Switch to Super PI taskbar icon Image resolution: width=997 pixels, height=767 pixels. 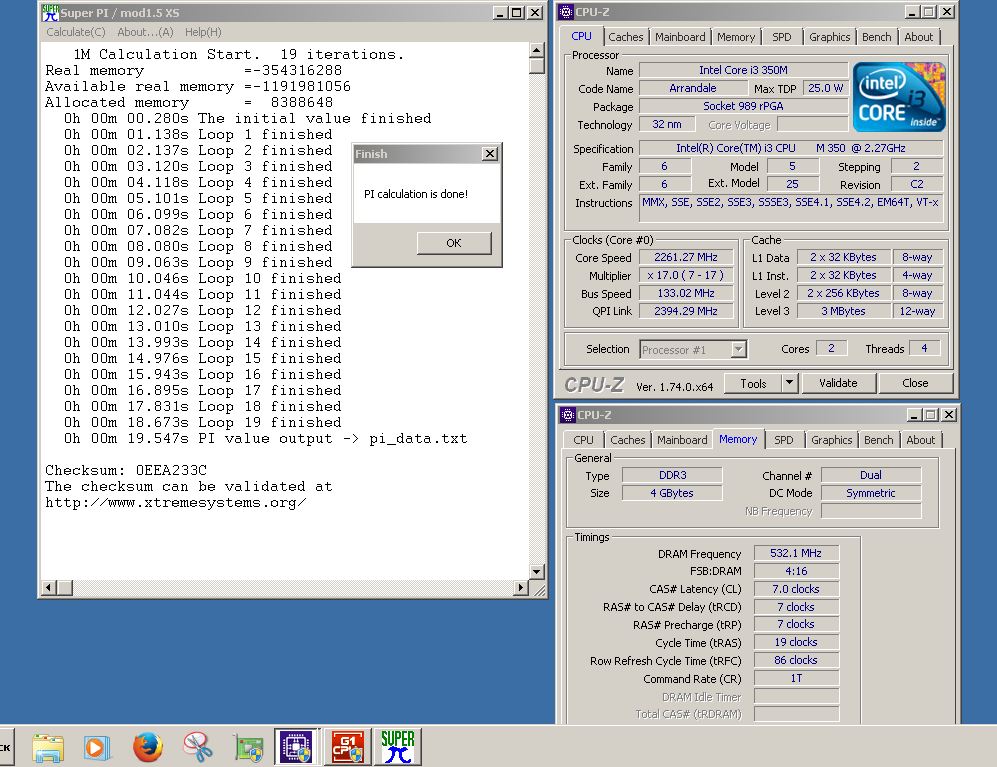(x=397, y=747)
